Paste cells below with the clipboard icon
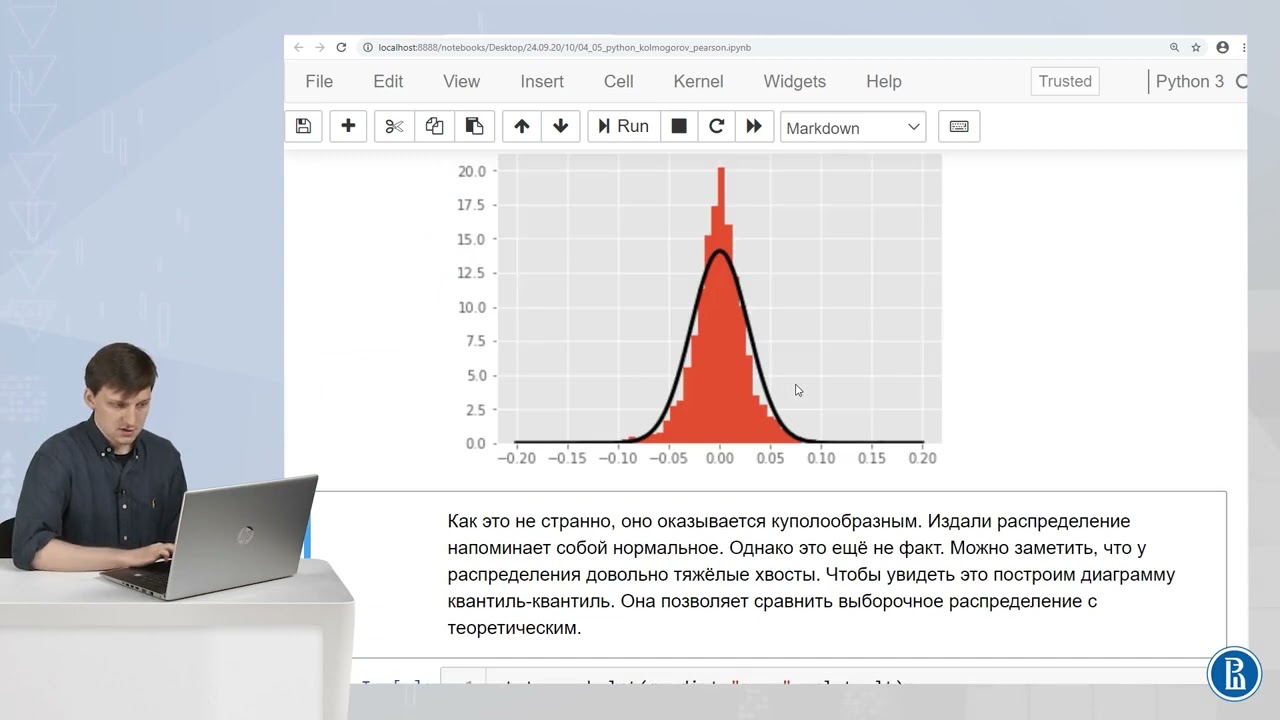 click(x=475, y=126)
